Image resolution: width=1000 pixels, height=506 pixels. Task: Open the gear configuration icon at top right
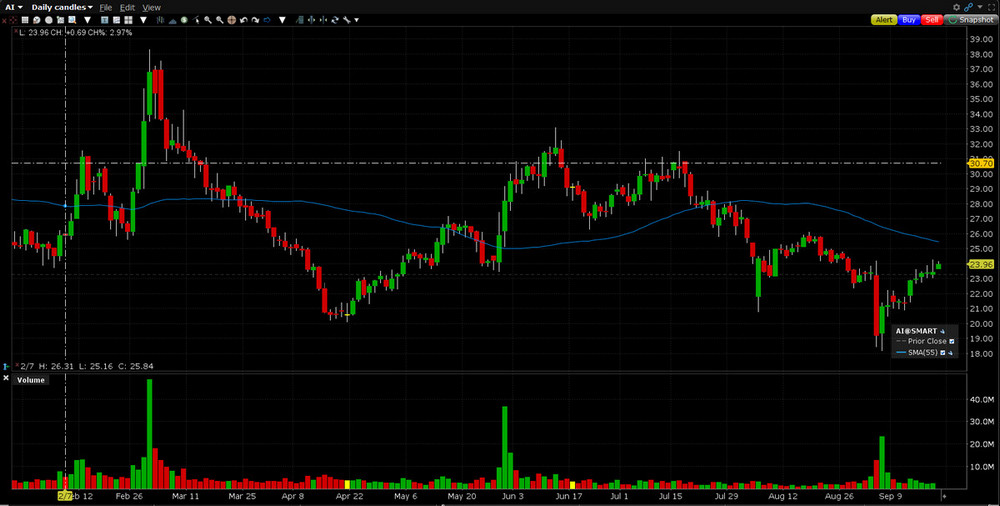tap(956, 7)
